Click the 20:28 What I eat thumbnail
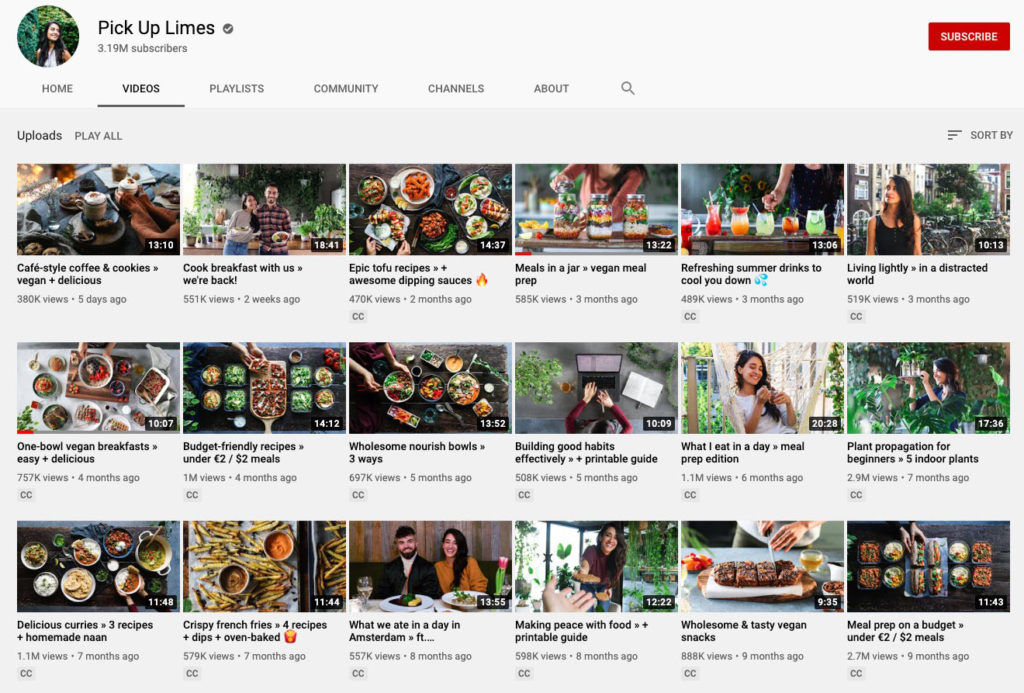 tap(761, 387)
